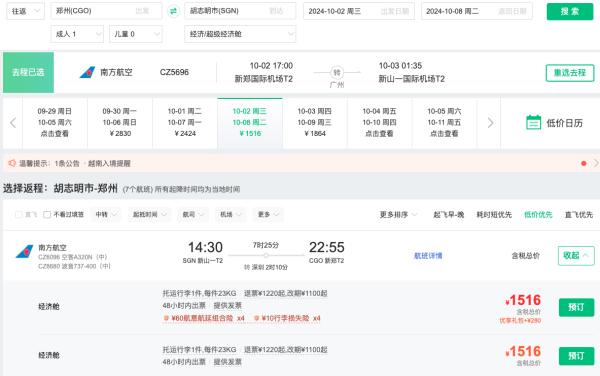Open the 更多 filter dropdown
Screen dimensions: 600x376
(x=268, y=215)
